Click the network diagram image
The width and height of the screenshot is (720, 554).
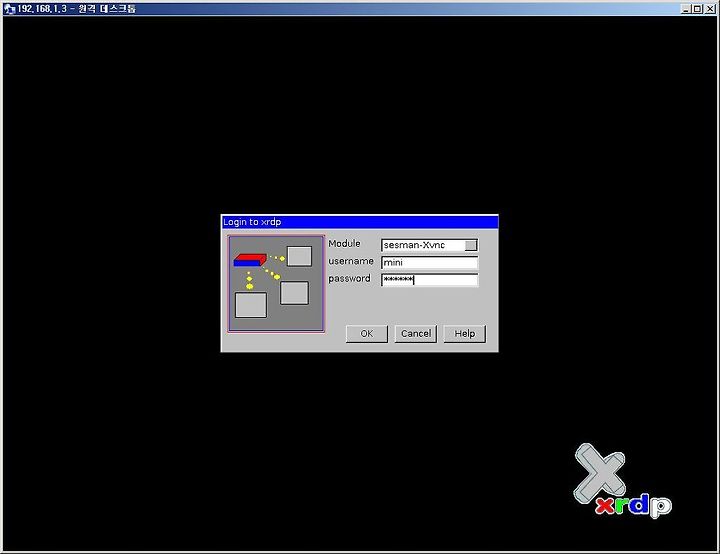click(276, 283)
